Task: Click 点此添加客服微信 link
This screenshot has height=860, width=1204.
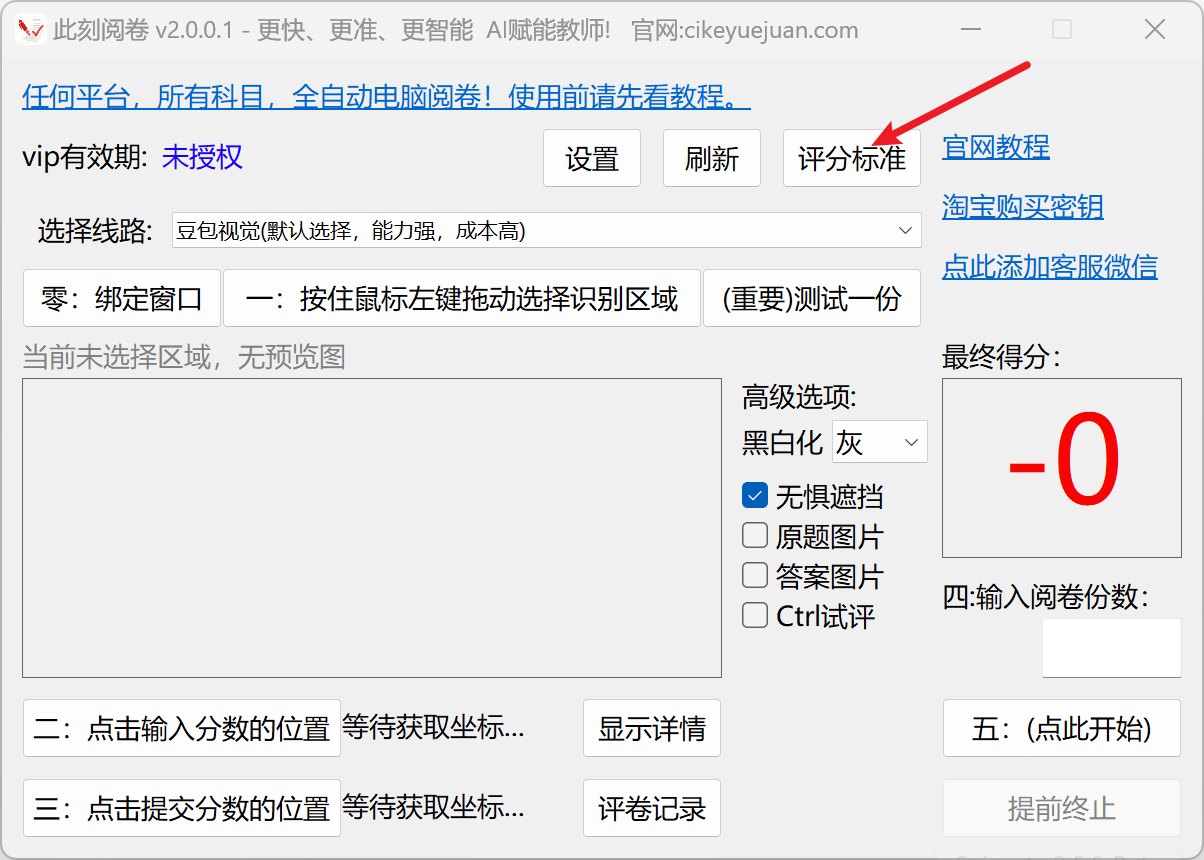Action: 1050,267
